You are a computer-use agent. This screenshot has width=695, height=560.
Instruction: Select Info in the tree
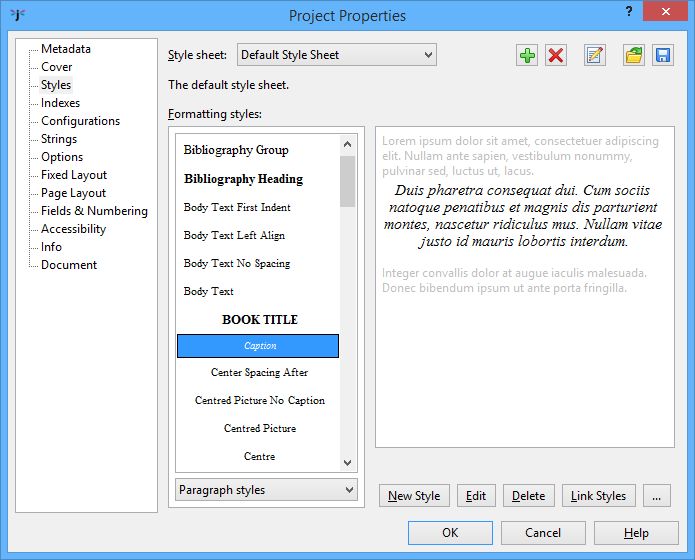tap(51, 247)
